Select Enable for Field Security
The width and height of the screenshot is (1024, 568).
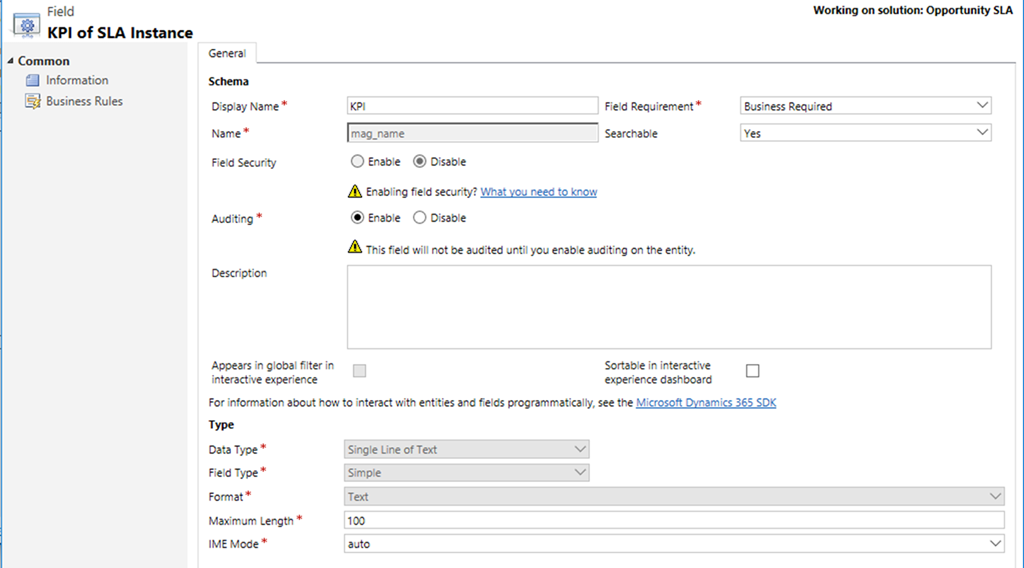(x=357, y=162)
